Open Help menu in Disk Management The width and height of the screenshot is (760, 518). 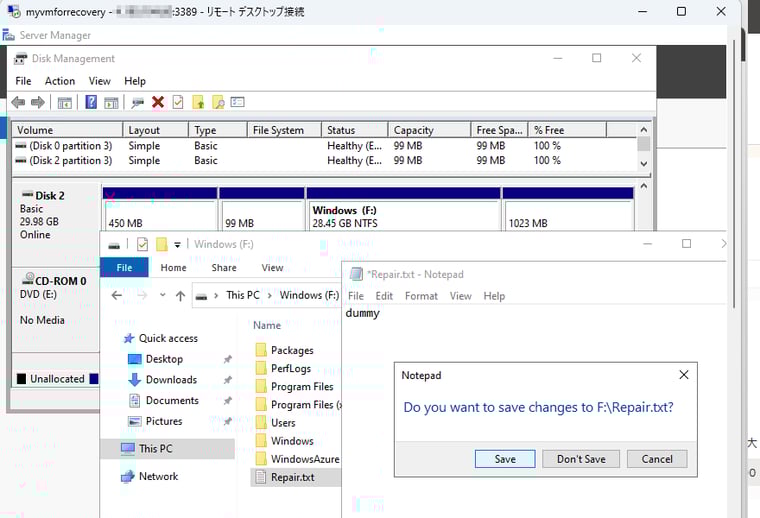point(135,81)
